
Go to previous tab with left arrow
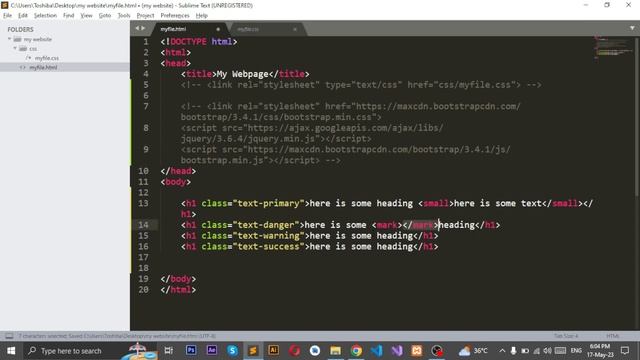pyautogui.click(x=137, y=28)
